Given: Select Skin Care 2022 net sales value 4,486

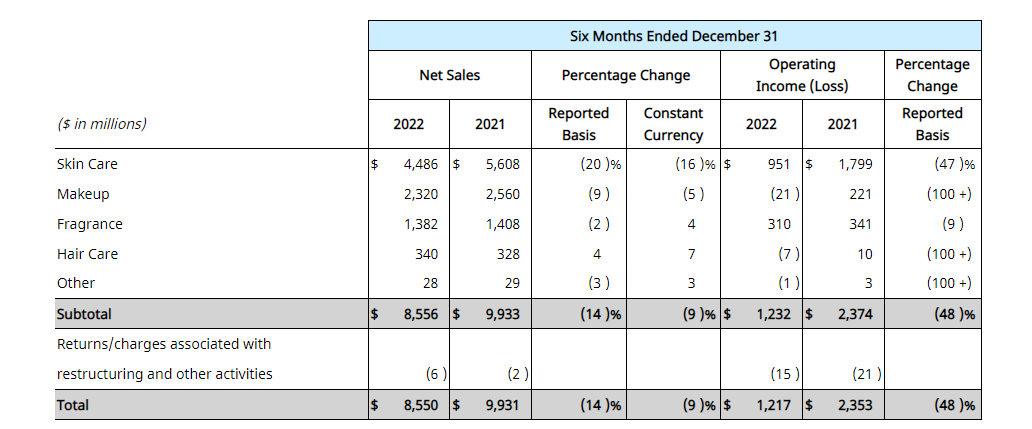Looking at the screenshot, I should tap(419, 164).
